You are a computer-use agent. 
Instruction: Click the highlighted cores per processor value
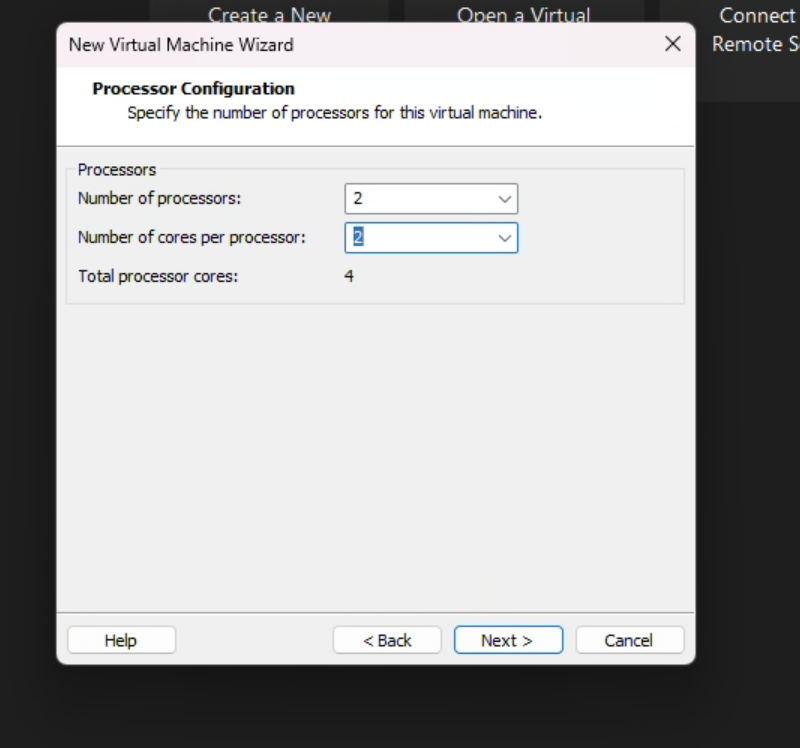(x=358, y=238)
